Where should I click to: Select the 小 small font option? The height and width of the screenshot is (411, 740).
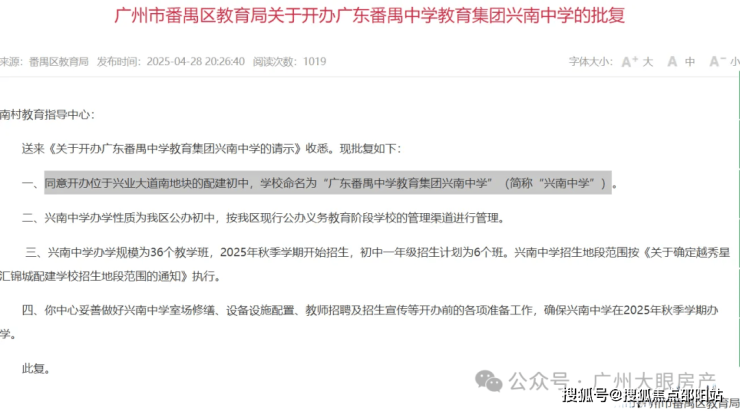coord(735,62)
